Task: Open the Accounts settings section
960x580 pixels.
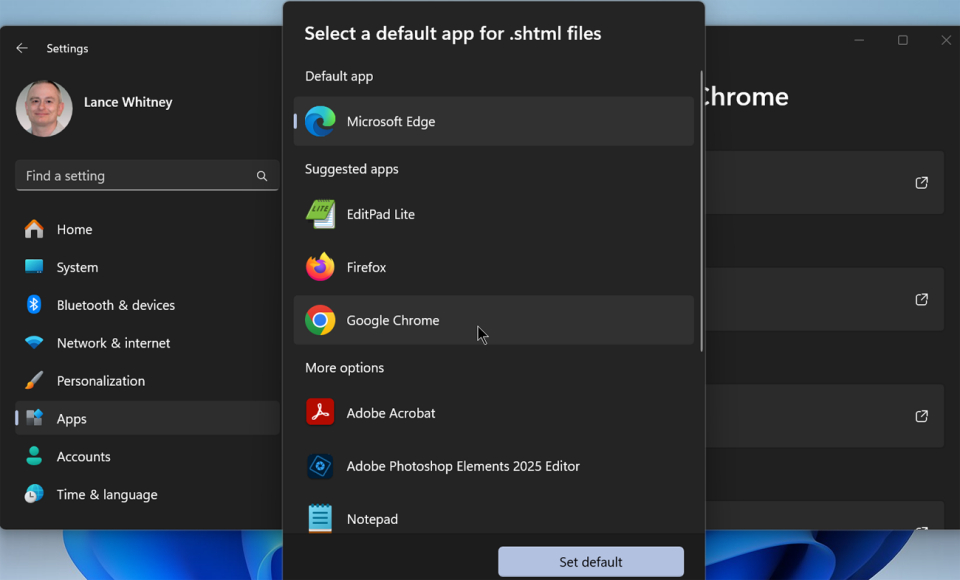Action: click(83, 457)
